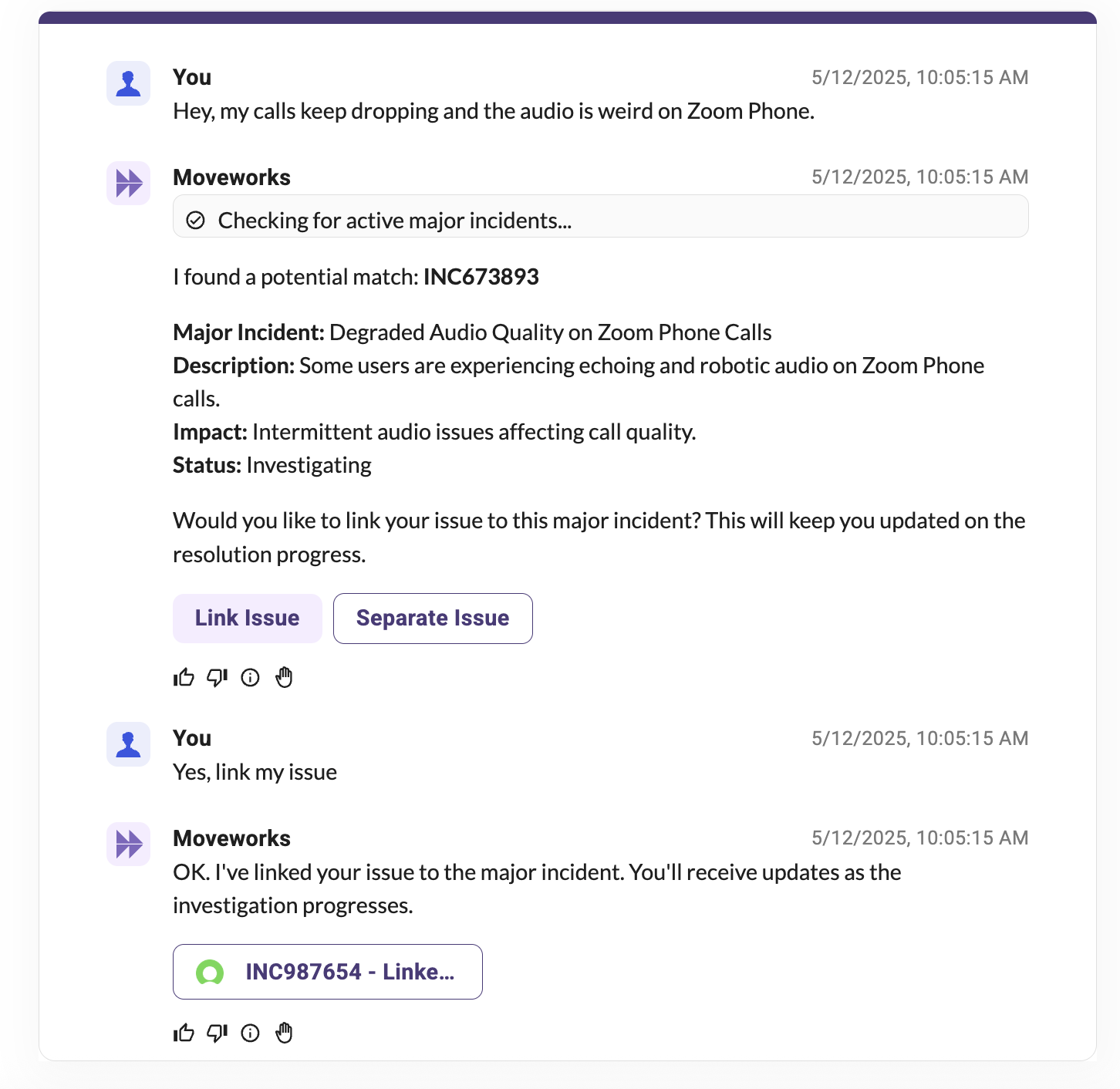
Task: Click the timestamp on the first You message
Action: coord(919,77)
